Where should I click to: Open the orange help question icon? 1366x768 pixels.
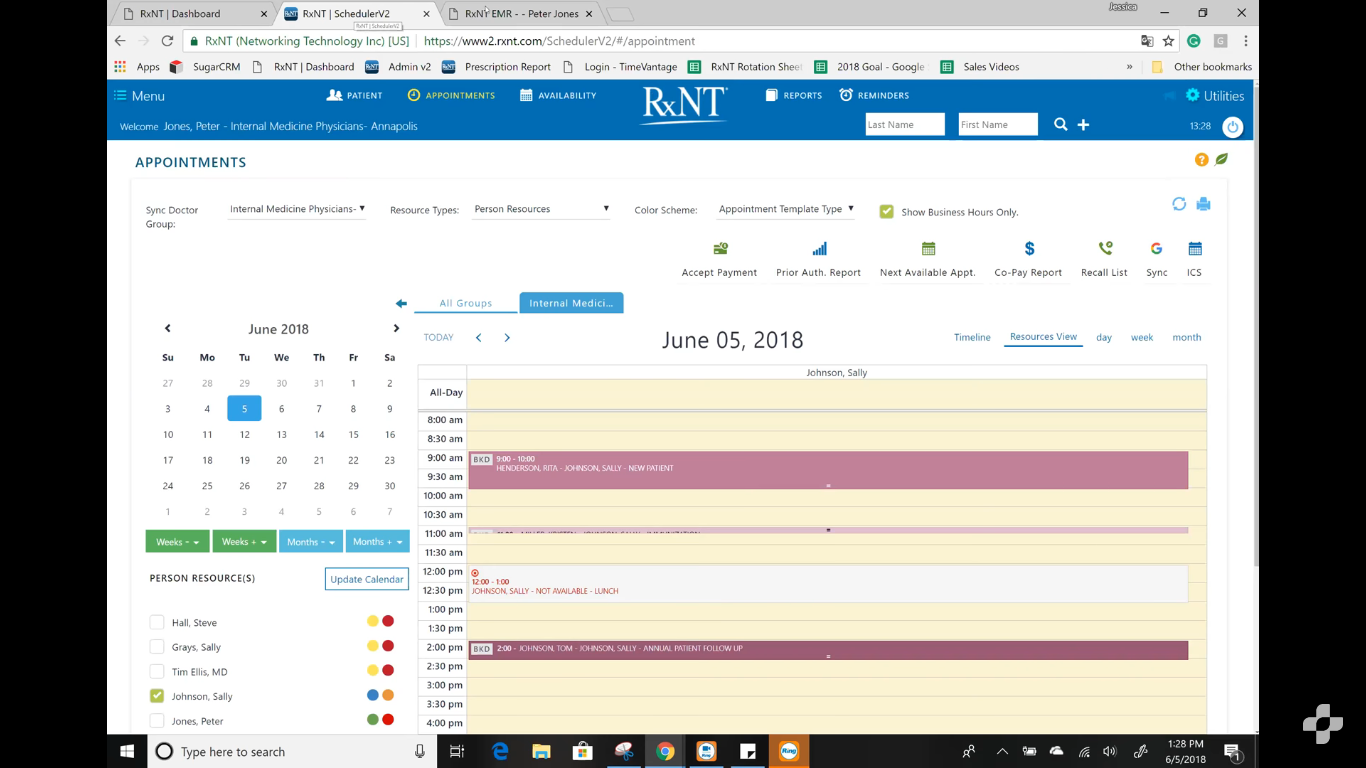click(1202, 160)
